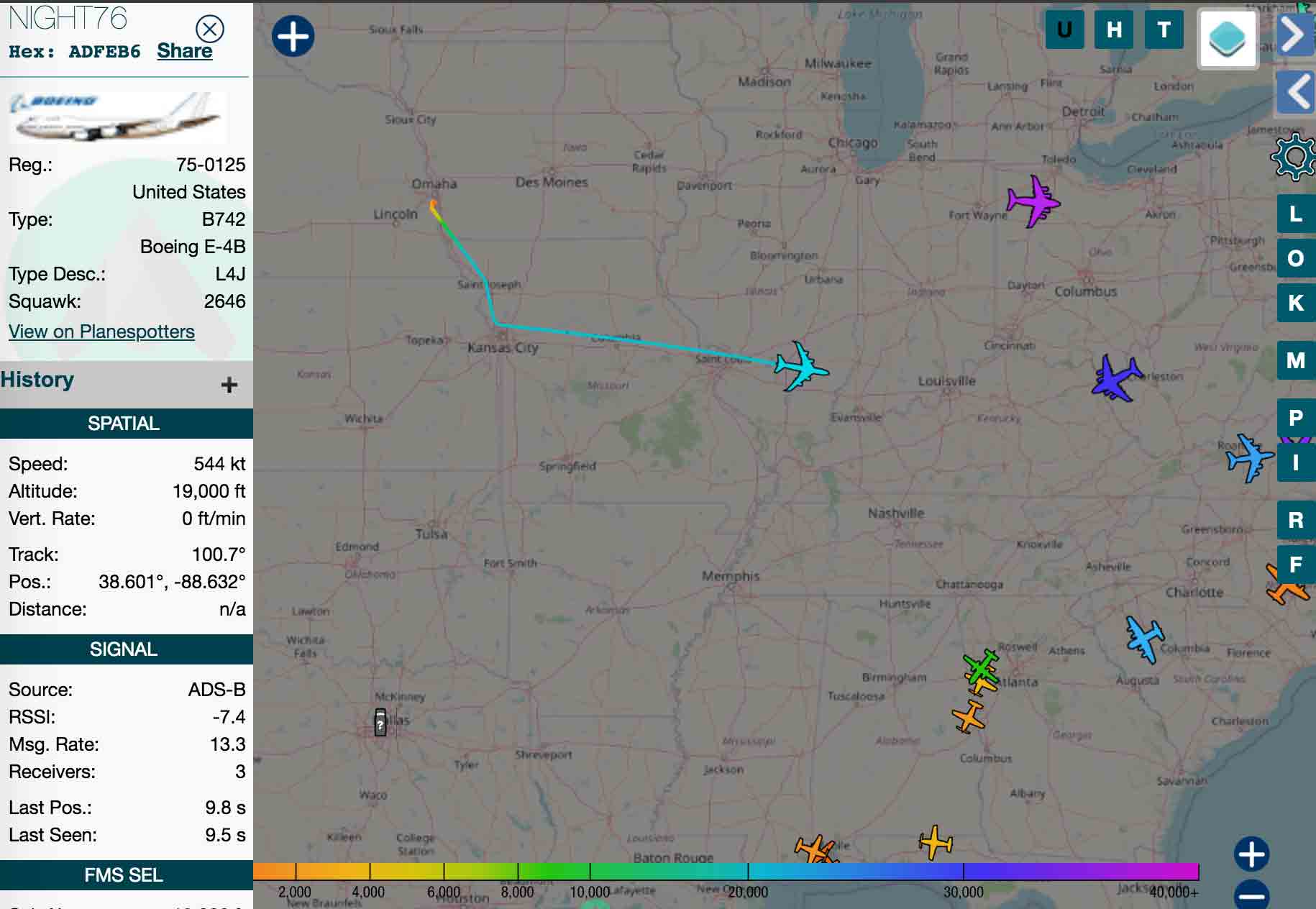
Task: Select the blue aircraft near Roanoke
Action: [x=1250, y=457]
